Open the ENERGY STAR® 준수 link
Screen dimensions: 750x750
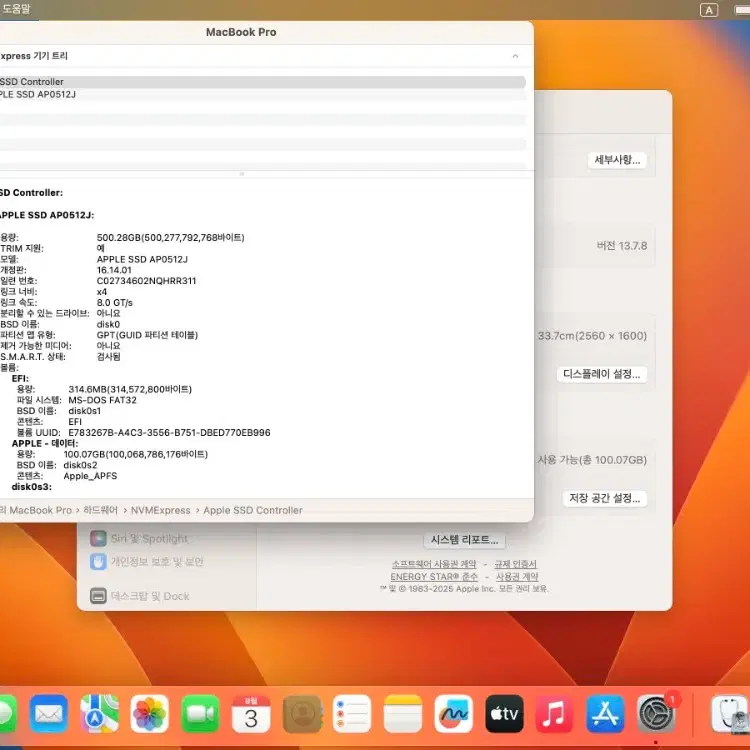(x=434, y=577)
